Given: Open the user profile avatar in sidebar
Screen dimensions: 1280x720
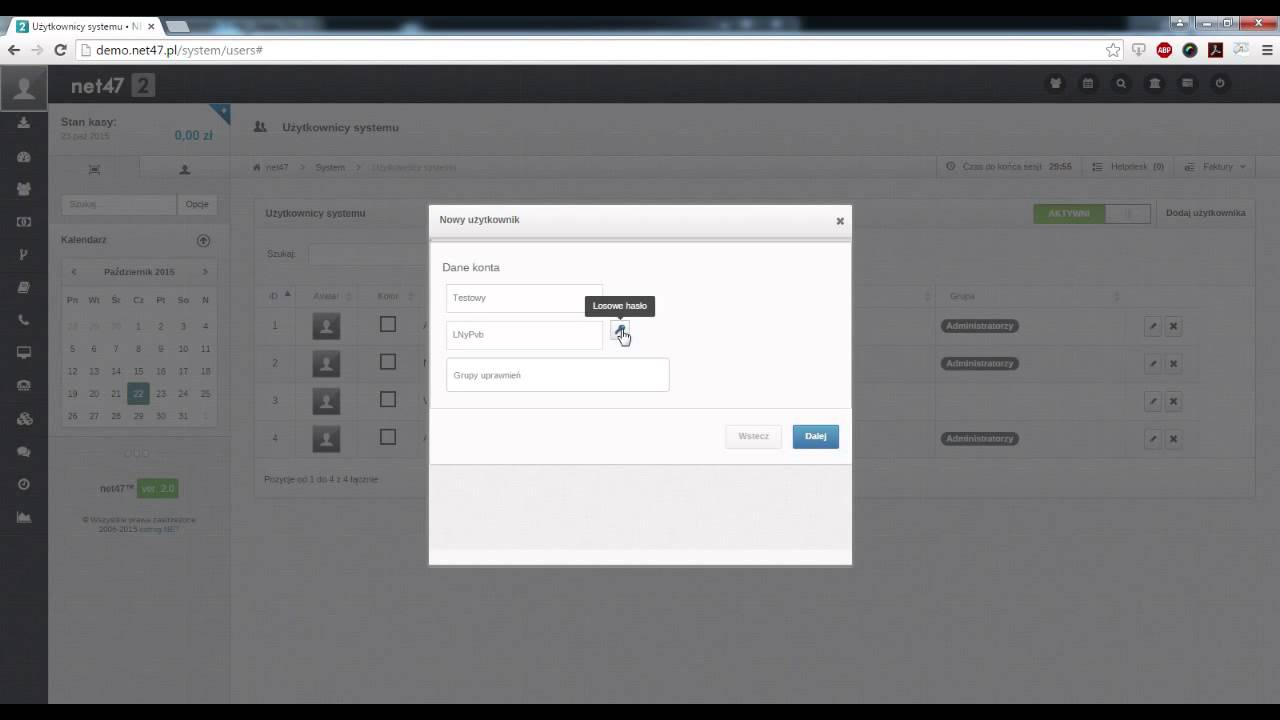Looking at the screenshot, I should [24, 88].
